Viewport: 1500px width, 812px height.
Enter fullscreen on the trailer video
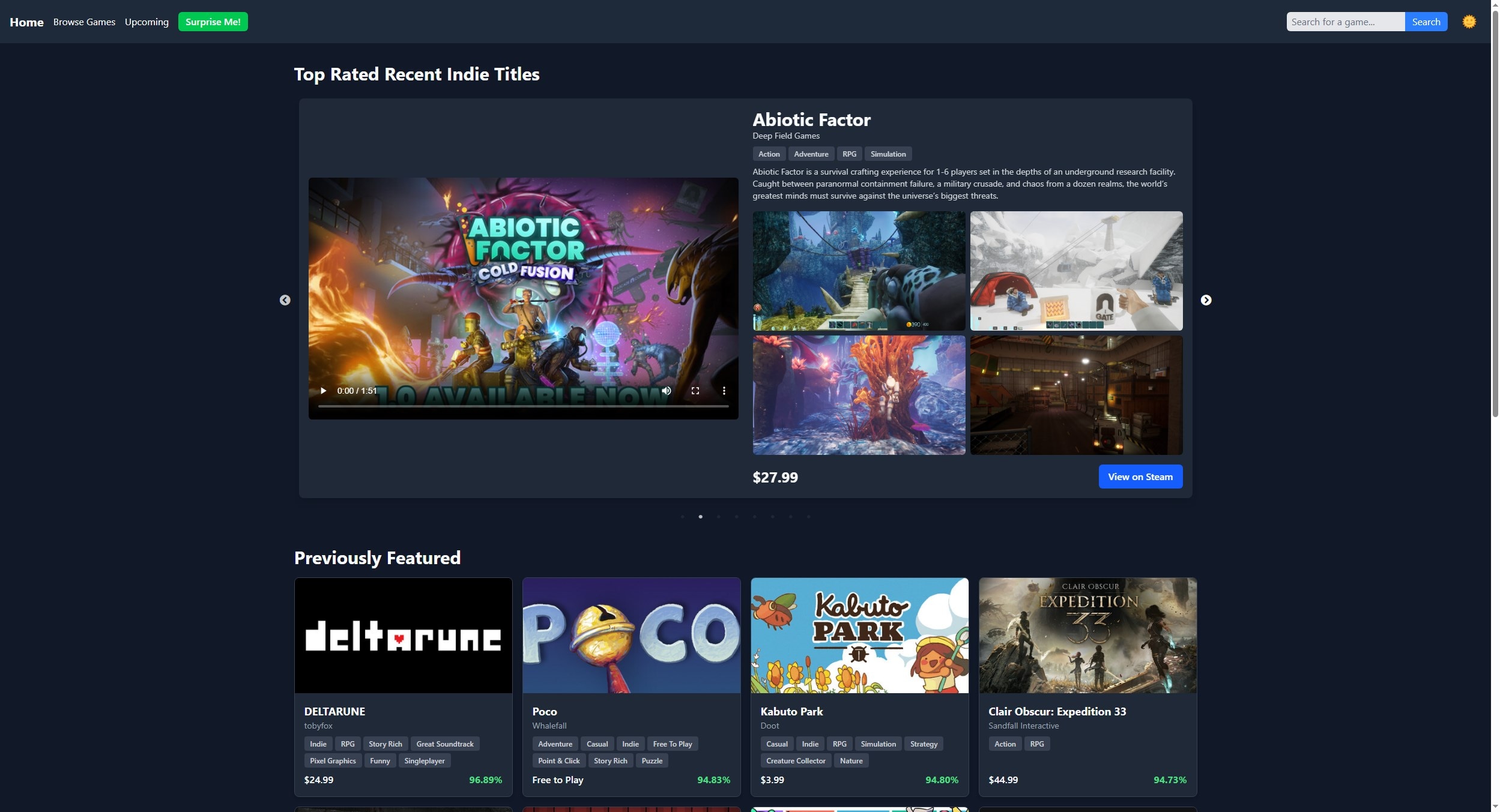[x=695, y=391]
